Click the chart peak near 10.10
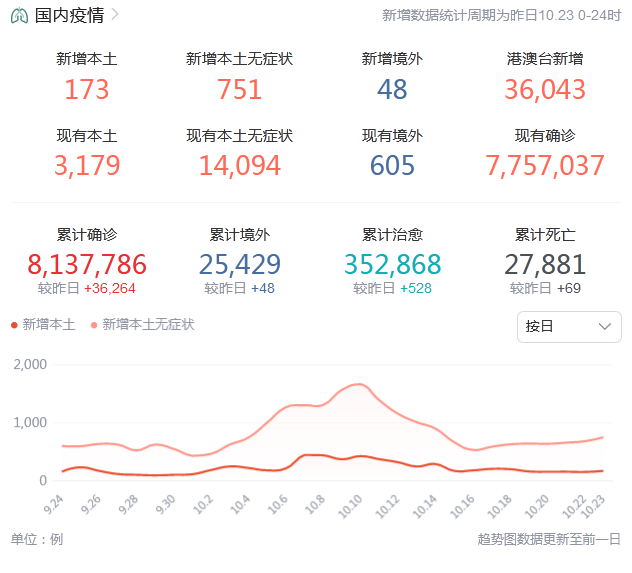 358,384
